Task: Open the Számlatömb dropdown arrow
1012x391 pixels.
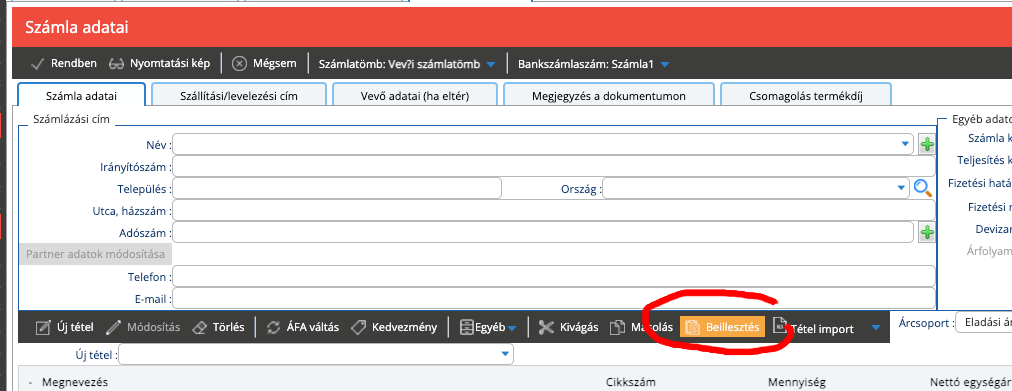Action: pyautogui.click(x=491, y=64)
